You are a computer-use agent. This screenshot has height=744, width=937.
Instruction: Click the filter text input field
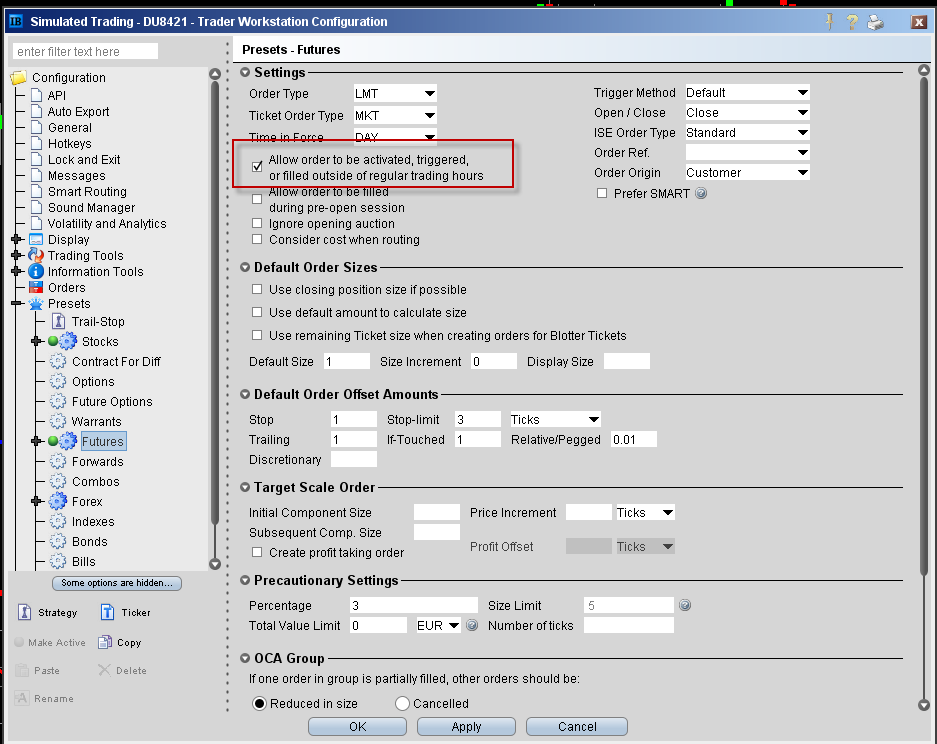click(85, 51)
